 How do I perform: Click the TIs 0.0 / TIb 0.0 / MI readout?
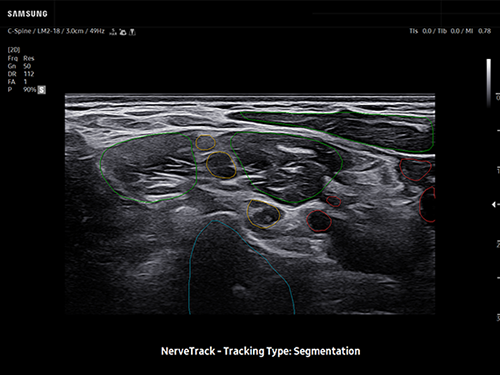point(450,31)
